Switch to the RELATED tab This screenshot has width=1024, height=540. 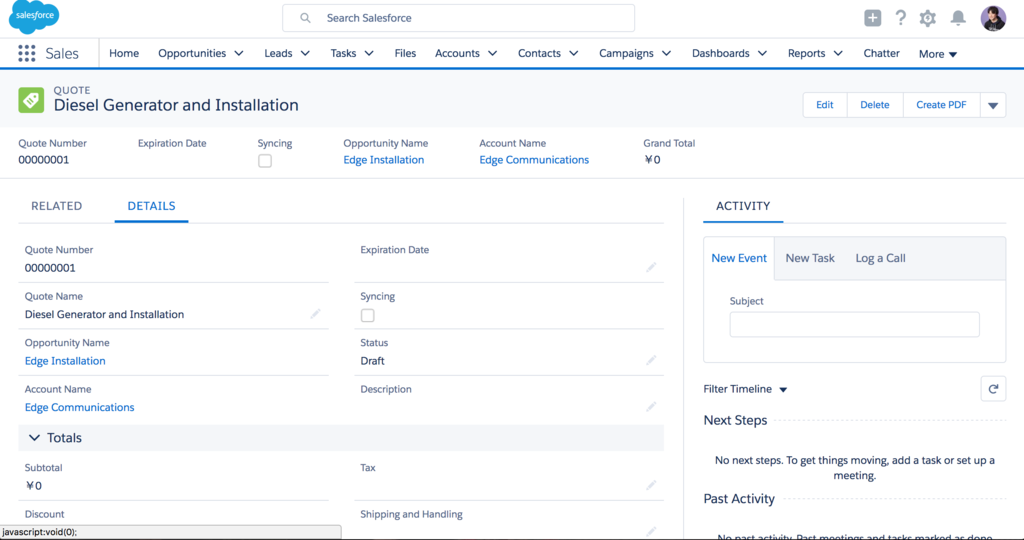click(x=57, y=206)
